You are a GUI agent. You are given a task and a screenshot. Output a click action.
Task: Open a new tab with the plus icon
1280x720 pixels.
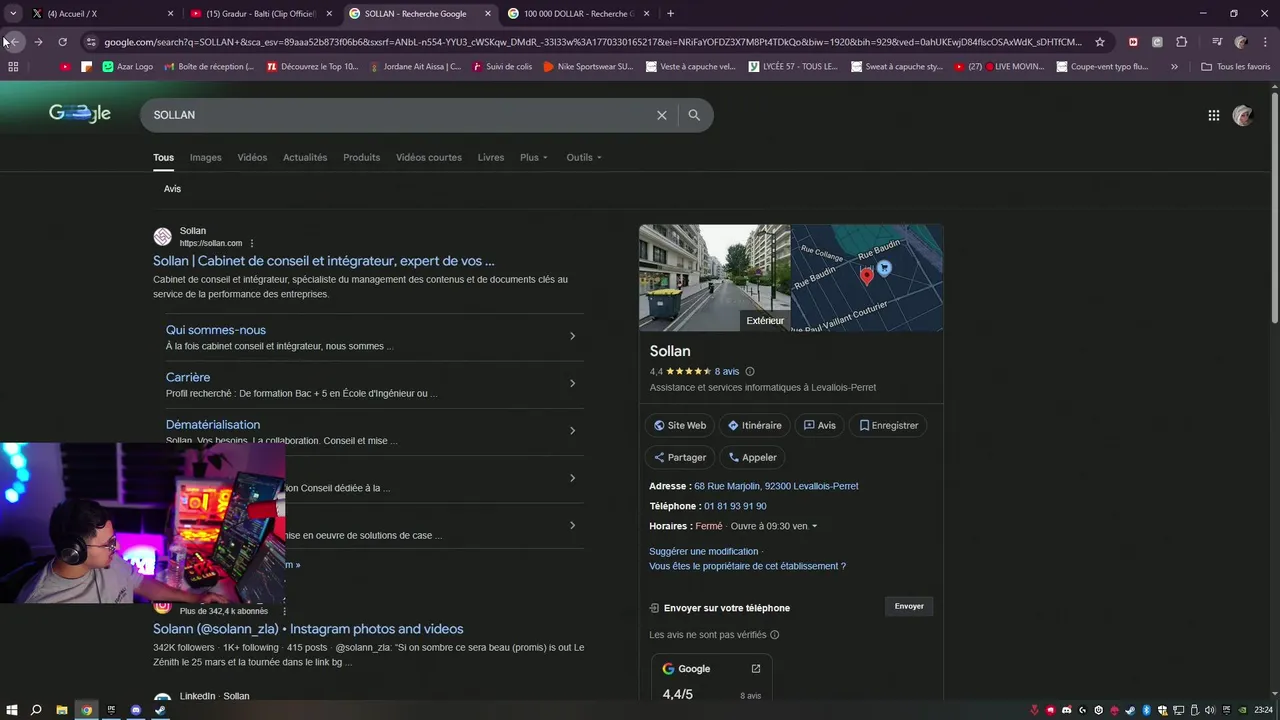[670, 14]
